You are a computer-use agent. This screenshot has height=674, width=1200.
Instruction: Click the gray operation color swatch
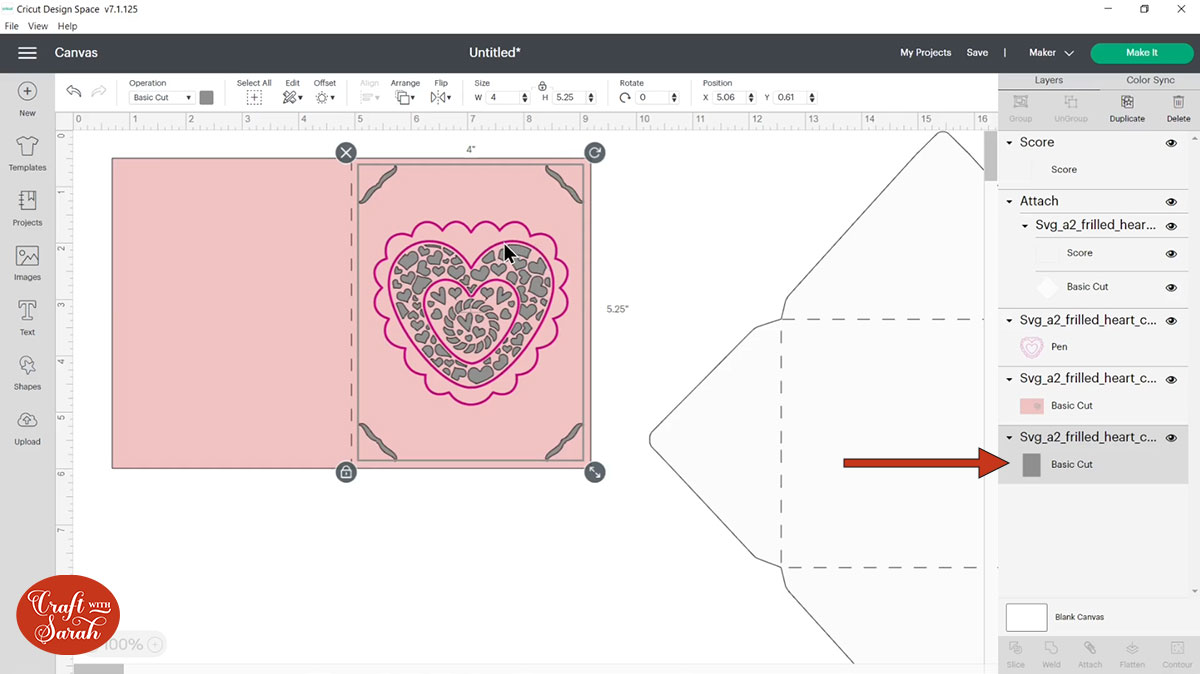[x=206, y=98]
